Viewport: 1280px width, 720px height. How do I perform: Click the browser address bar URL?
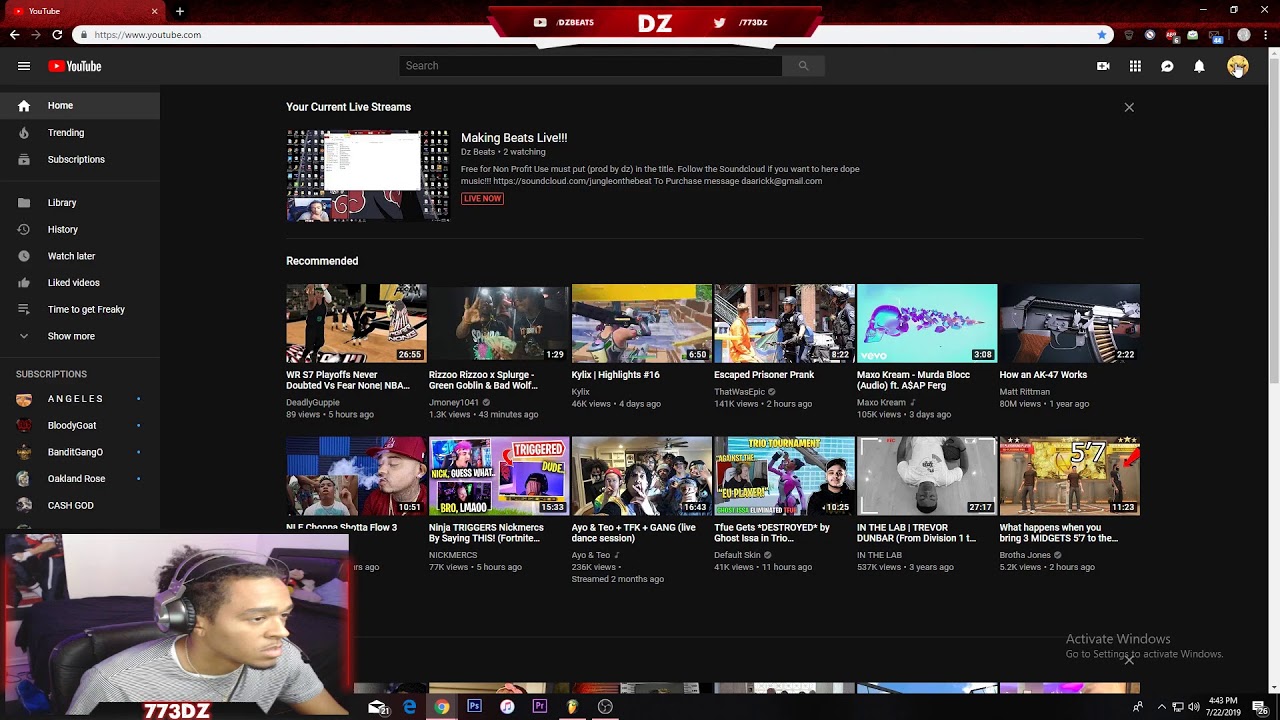tap(148, 35)
